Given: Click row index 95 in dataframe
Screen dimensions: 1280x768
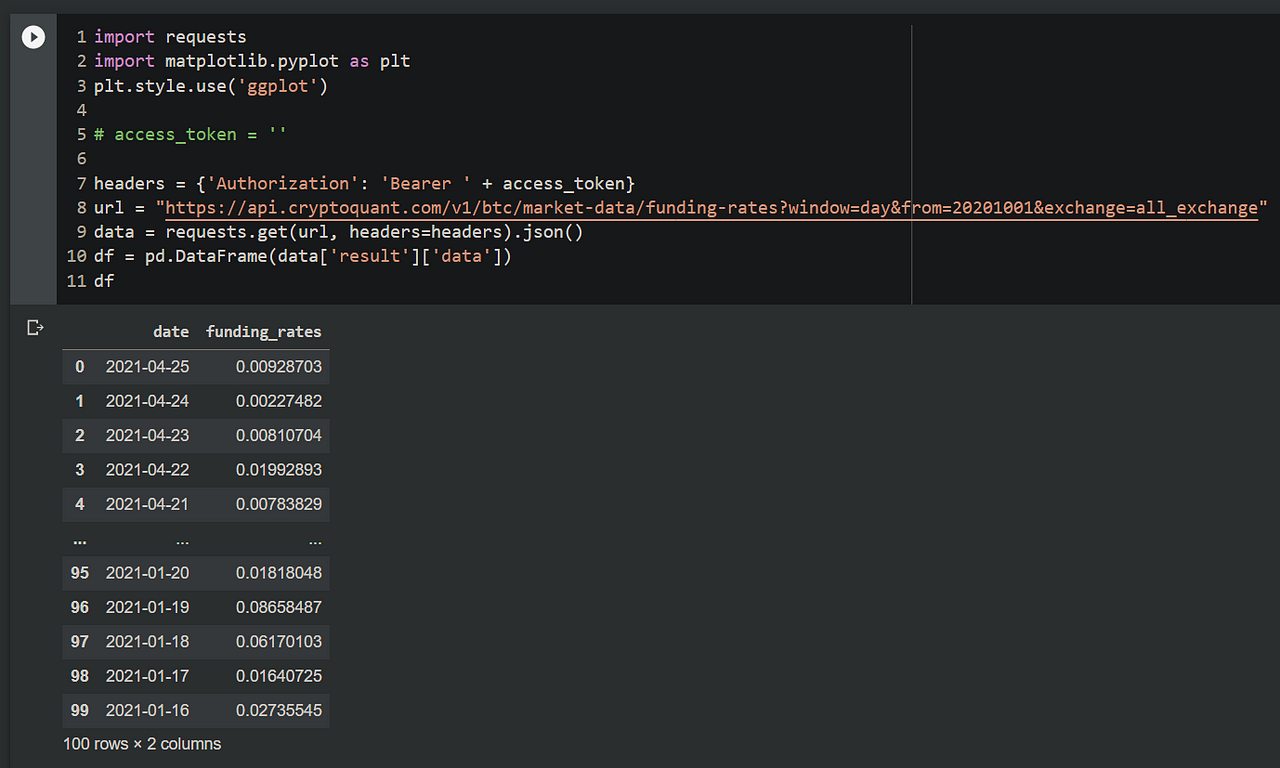Looking at the screenshot, I should click(x=80, y=573).
